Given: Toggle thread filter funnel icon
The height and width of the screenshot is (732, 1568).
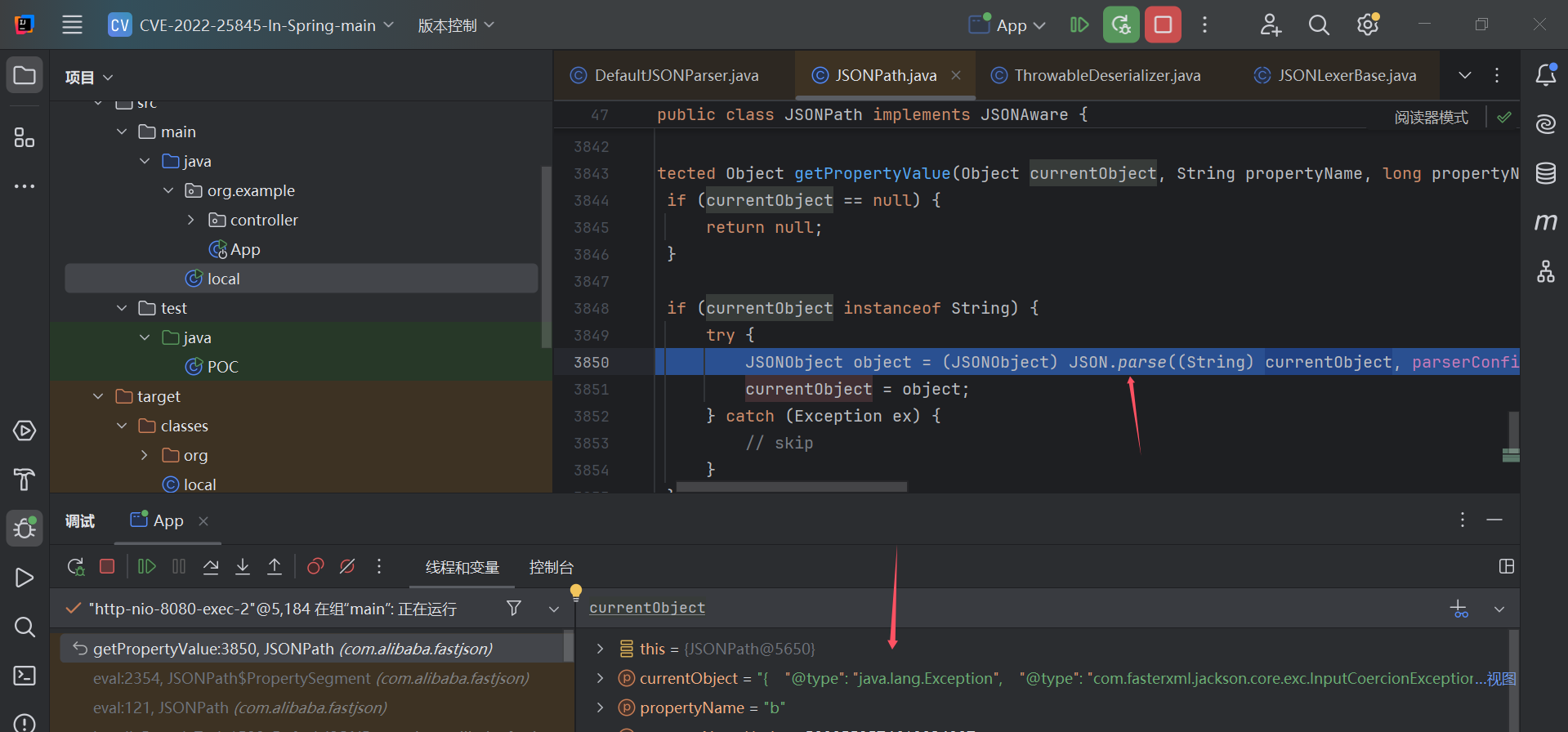Looking at the screenshot, I should tap(514, 608).
